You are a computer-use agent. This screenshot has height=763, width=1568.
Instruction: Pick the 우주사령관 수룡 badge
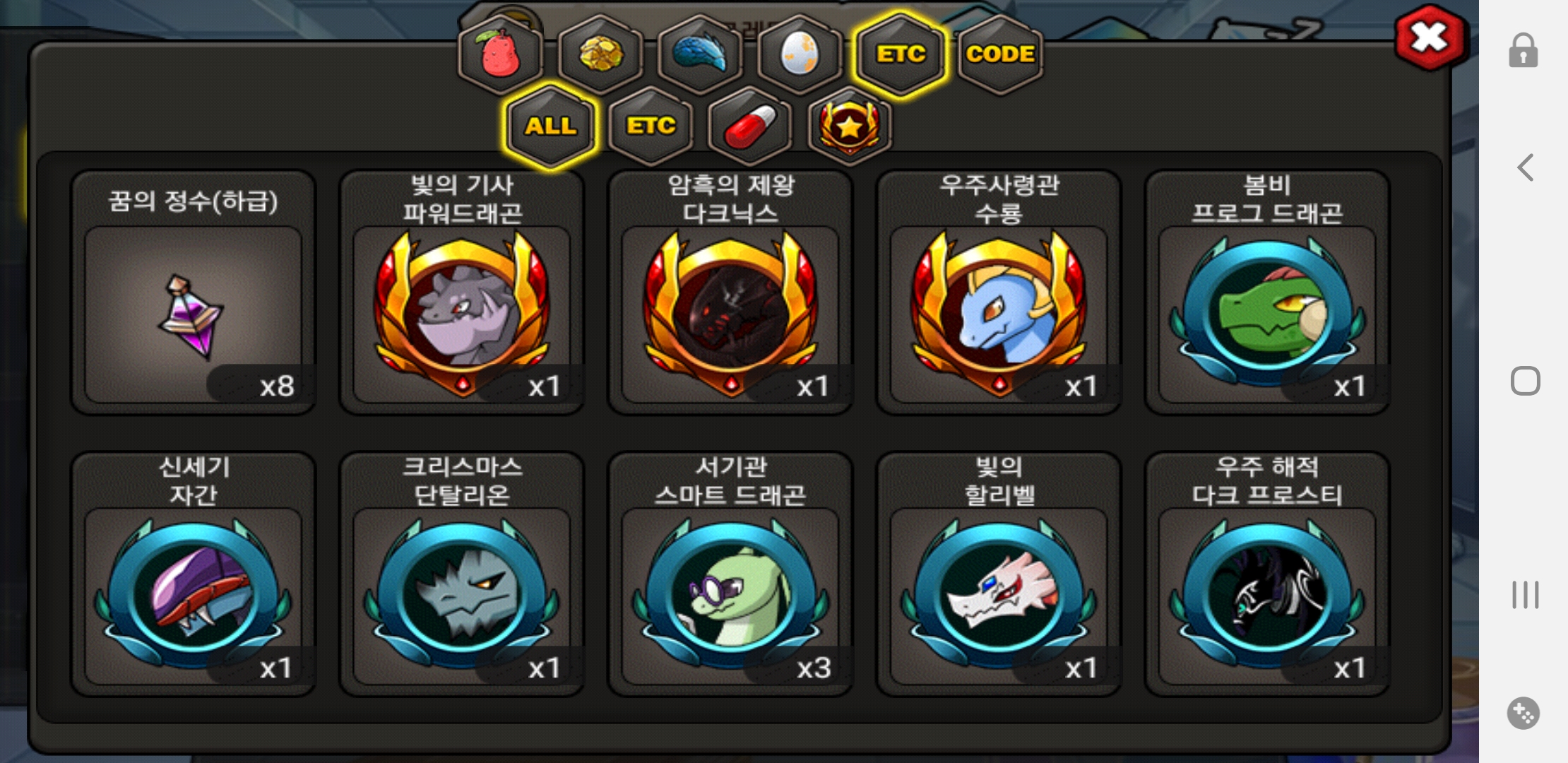[x=999, y=292]
